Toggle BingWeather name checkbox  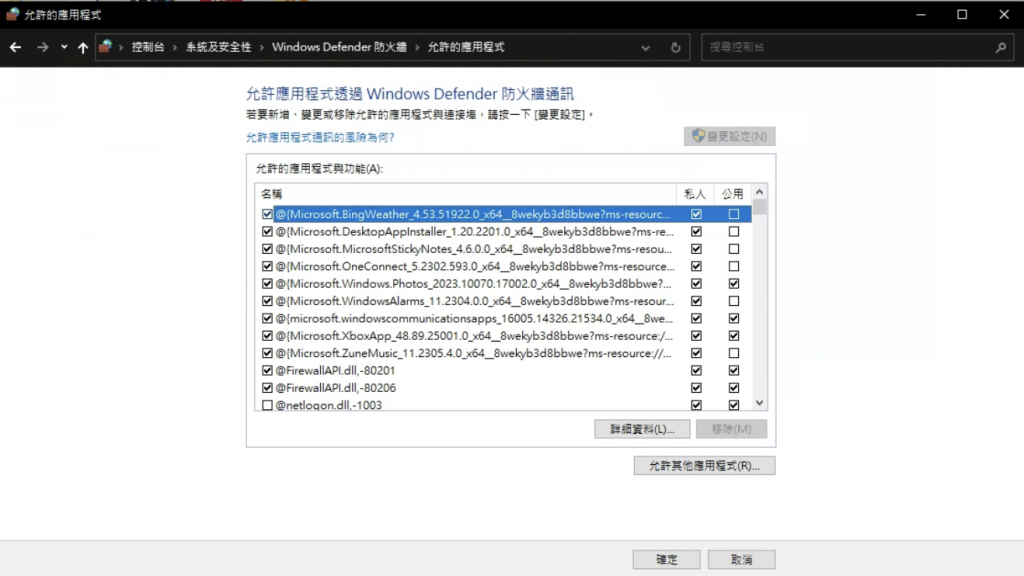(x=267, y=214)
